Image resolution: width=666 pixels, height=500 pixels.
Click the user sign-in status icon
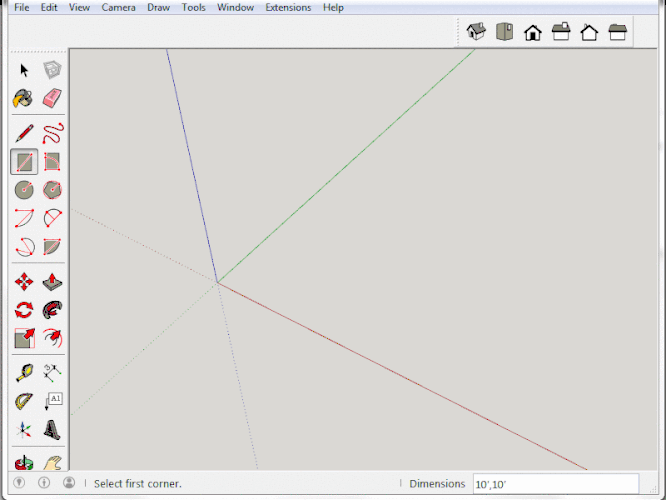click(x=69, y=483)
